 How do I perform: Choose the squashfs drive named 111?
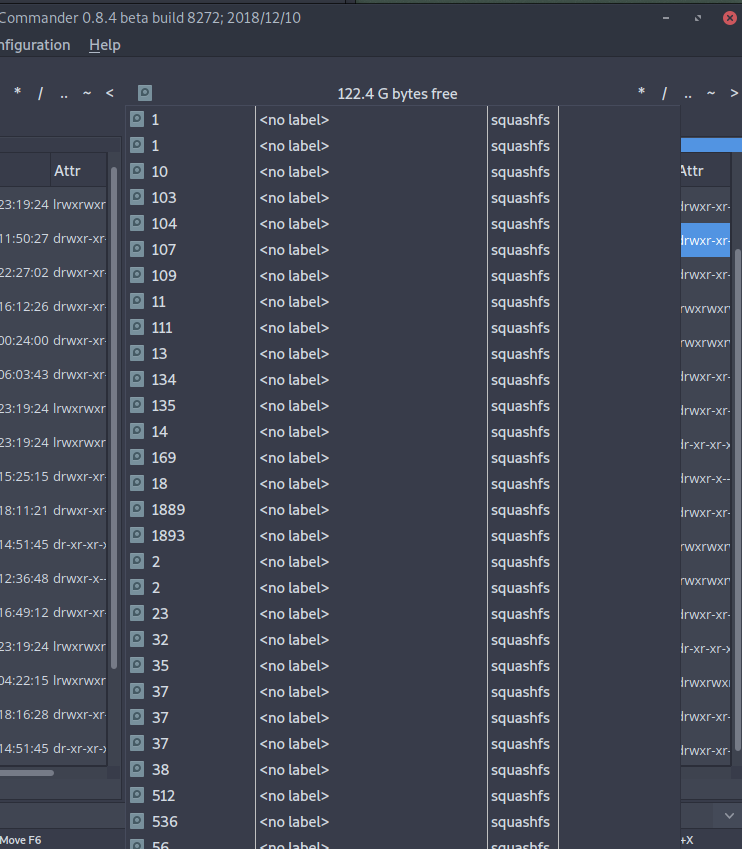pos(162,327)
